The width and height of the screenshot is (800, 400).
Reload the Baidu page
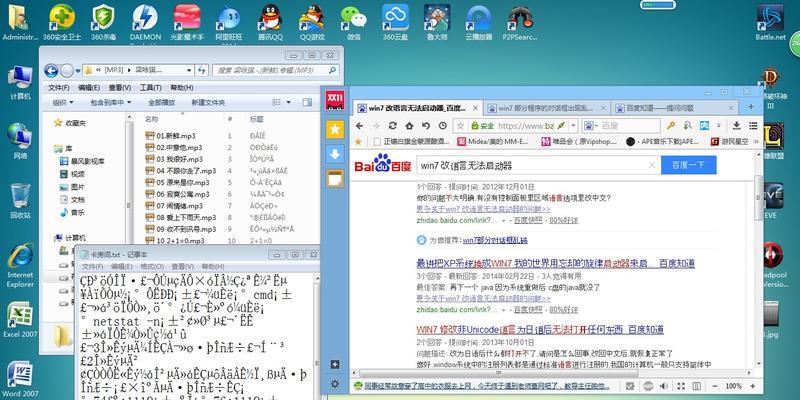392,126
